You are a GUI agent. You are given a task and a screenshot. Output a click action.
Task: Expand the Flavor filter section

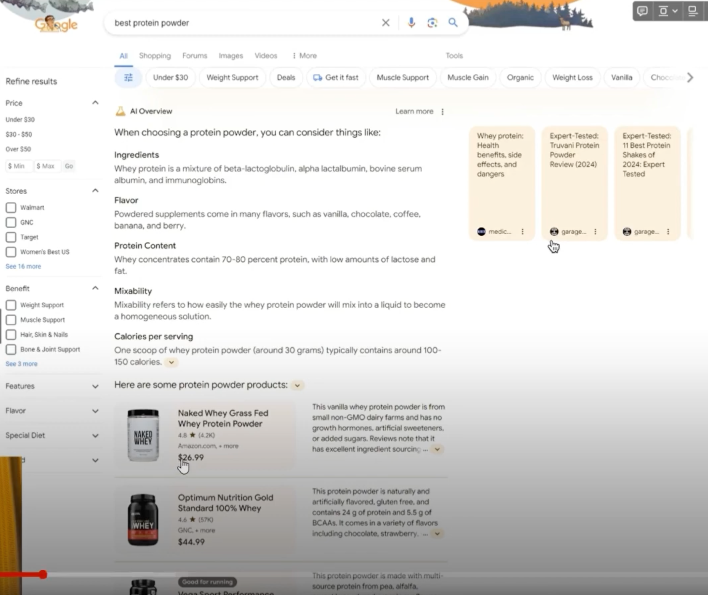pos(95,411)
